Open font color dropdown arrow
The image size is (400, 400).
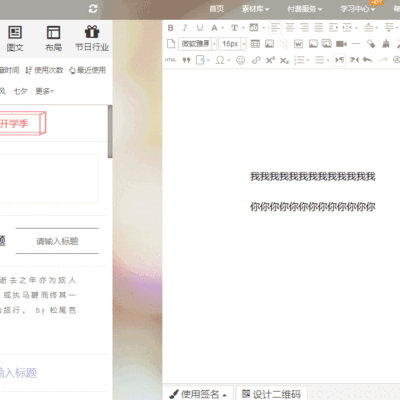tap(223, 28)
